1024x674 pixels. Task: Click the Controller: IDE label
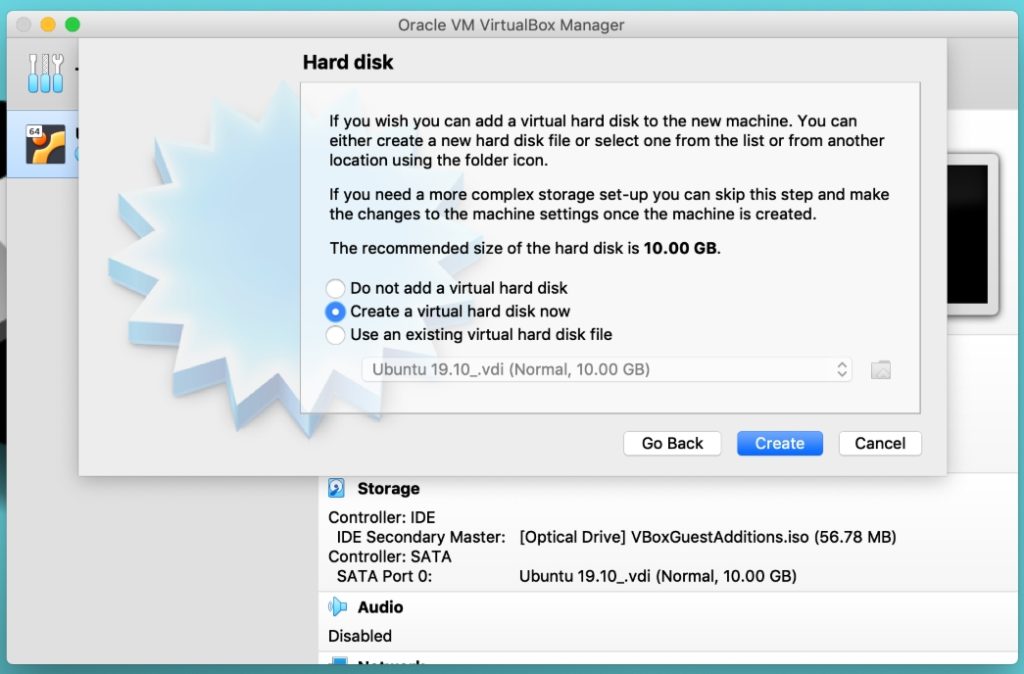pos(381,517)
